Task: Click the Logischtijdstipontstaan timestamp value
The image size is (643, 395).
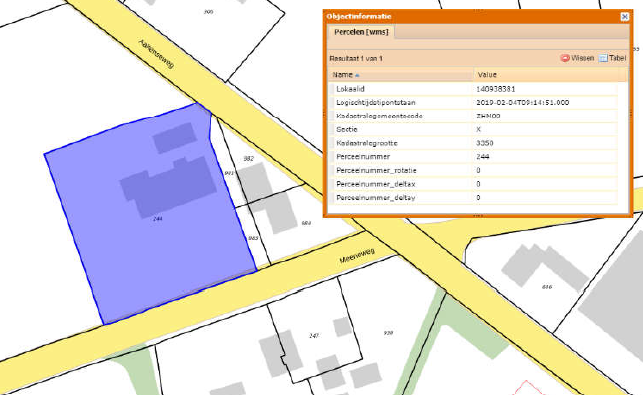Action: pyautogui.click(x=522, y=103)
